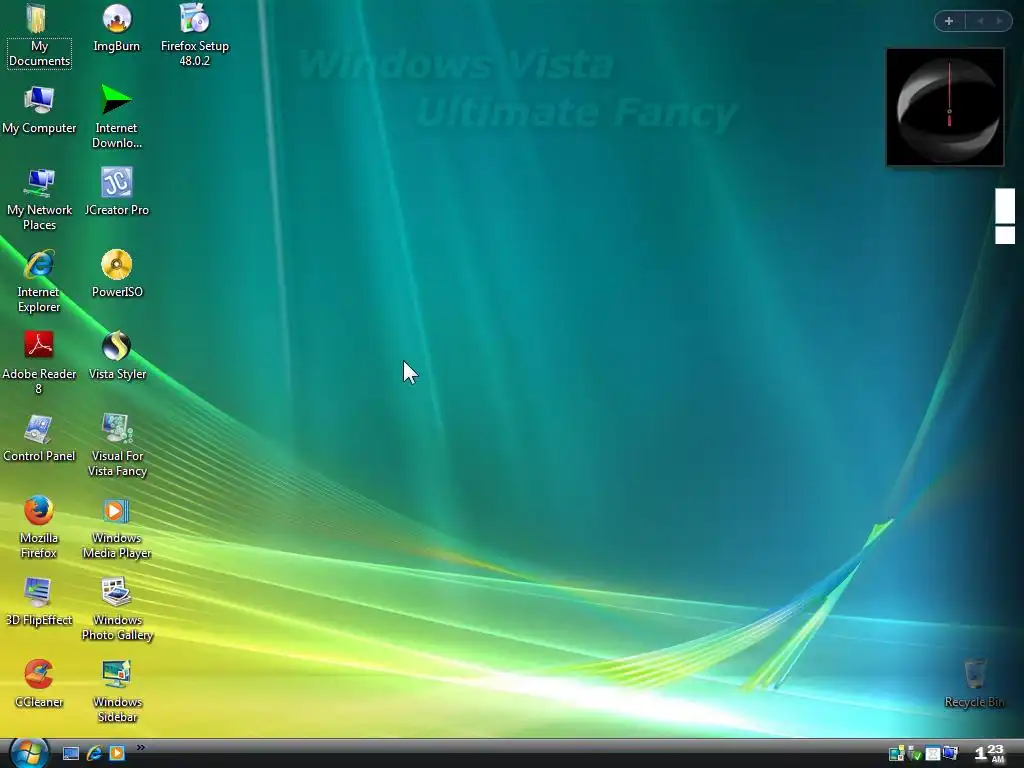Click the first system tray network icon
This screenshot has height=768, width=1024.
[897, 754]
